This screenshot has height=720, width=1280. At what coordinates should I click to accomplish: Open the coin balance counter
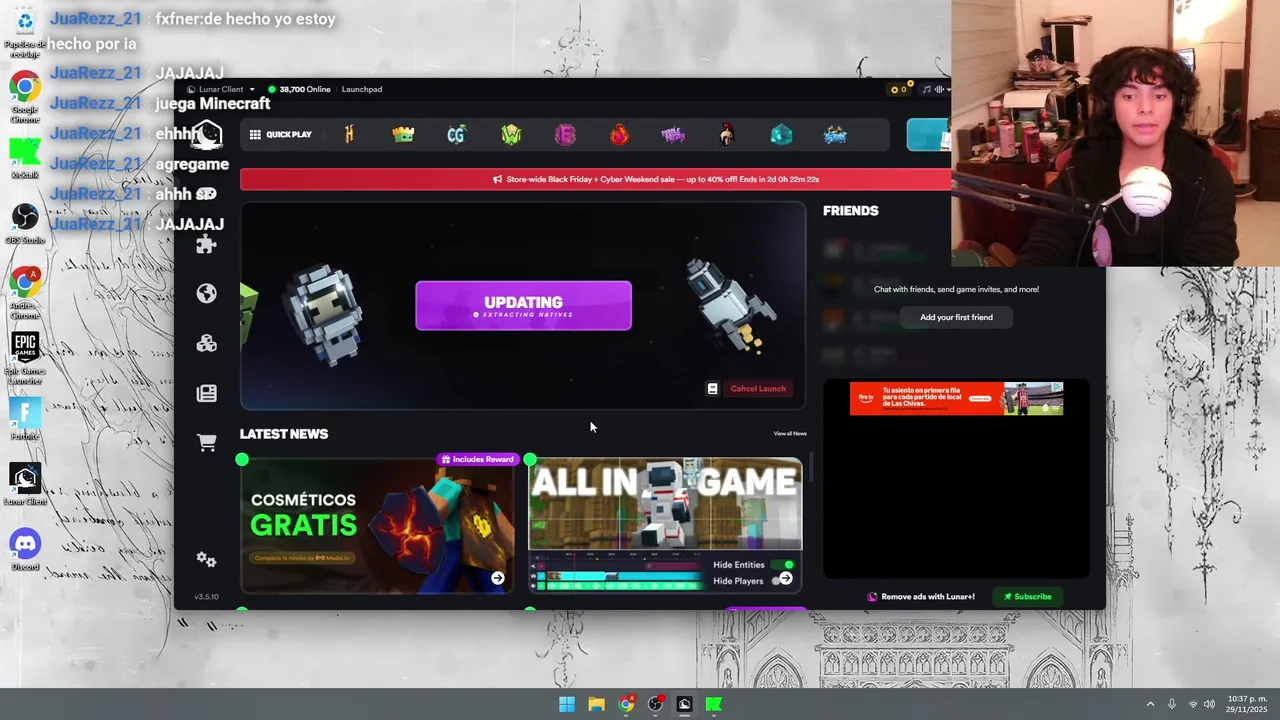click(898, 89)
